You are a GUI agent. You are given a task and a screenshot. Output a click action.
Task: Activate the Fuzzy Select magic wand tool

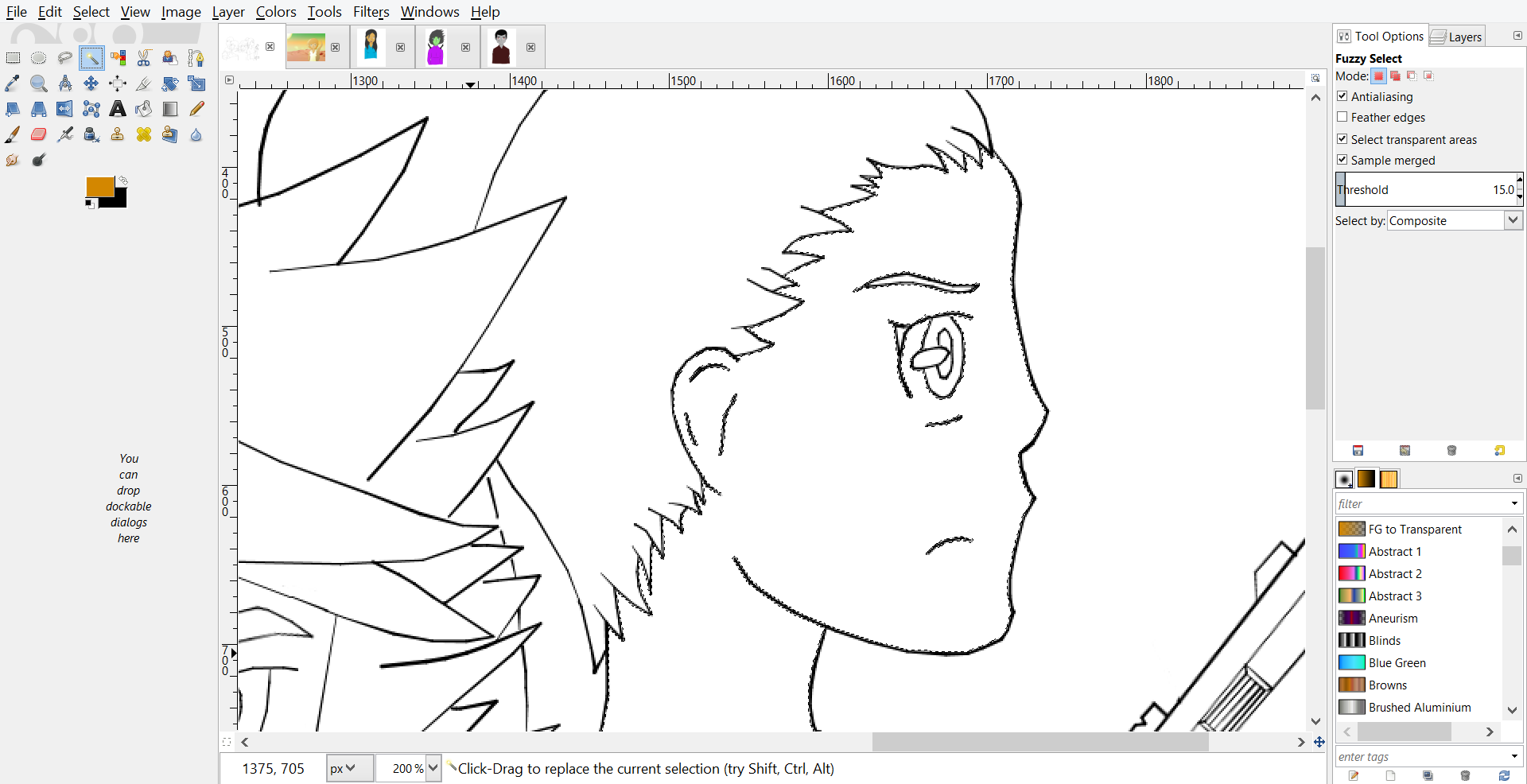click(91, 58)
